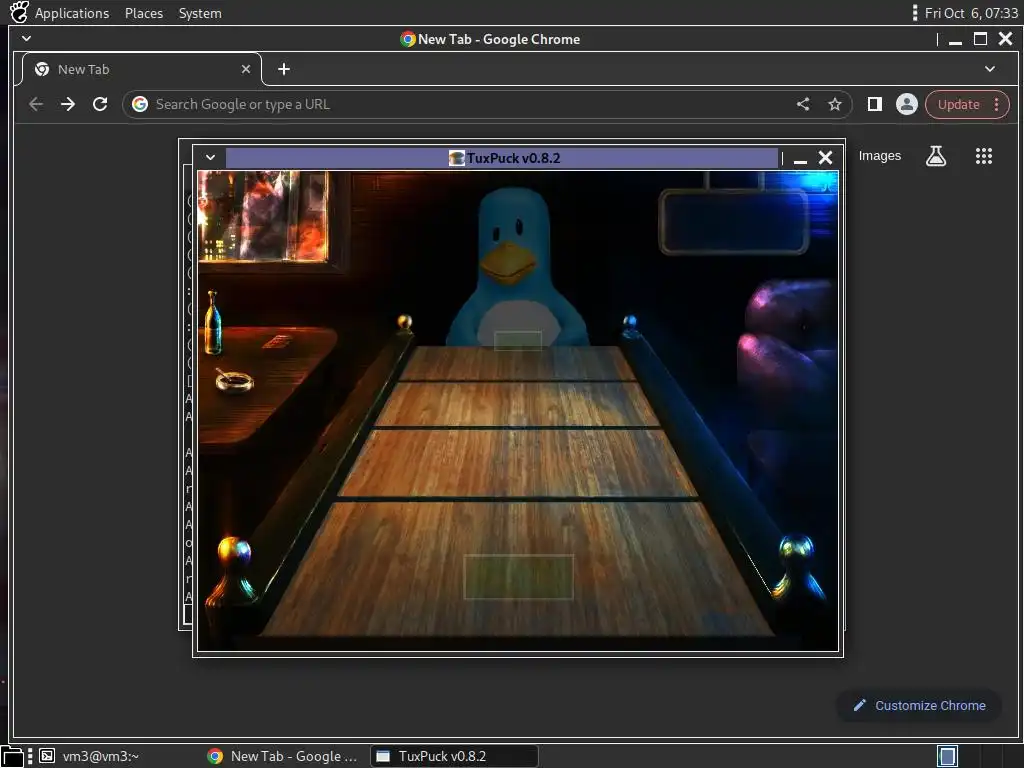The height and width of the screenshot is (768, 1024).
Task: Click the show desktop icon in bottom panel
Action: click(x=12, y=756)
